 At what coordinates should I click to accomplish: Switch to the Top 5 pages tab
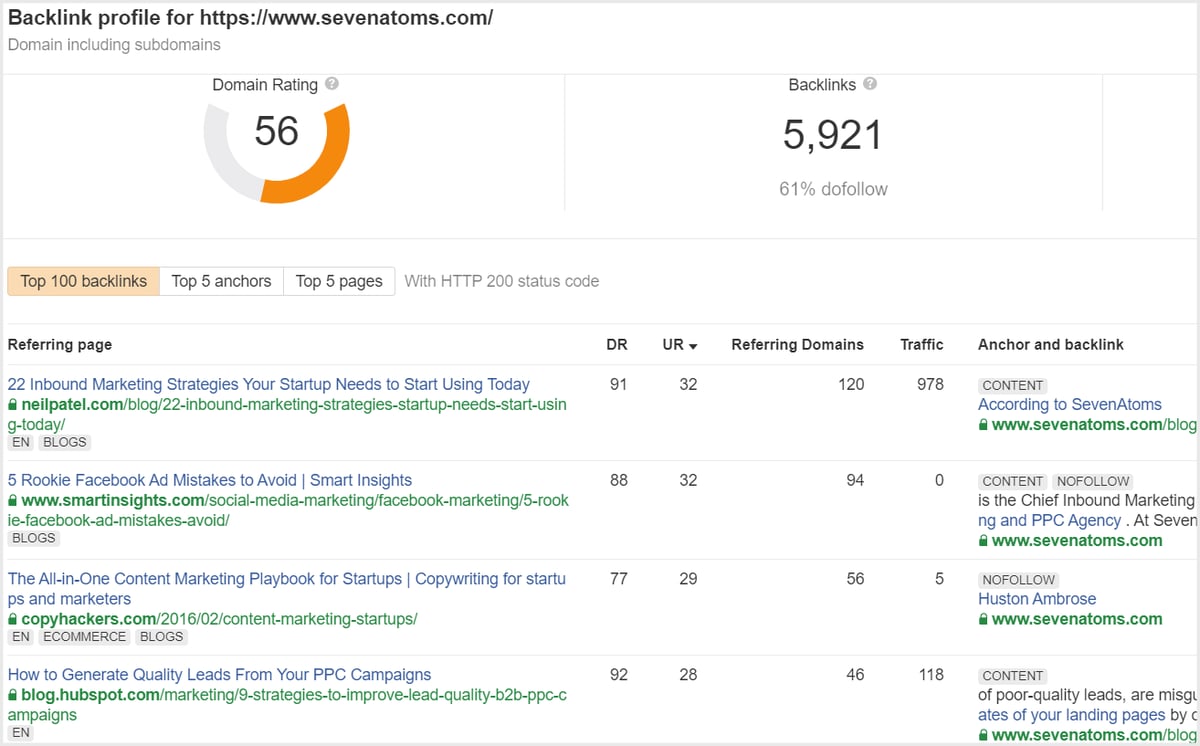(339, 281)
